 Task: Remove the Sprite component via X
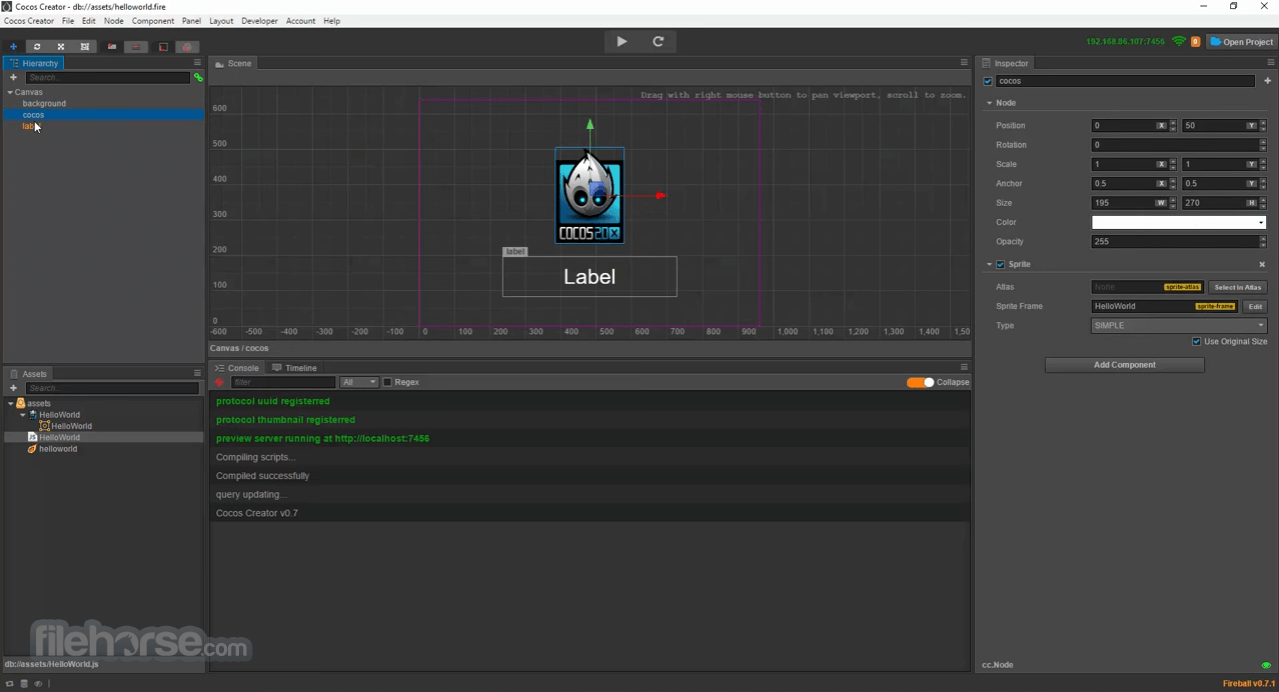point(1262,264)
